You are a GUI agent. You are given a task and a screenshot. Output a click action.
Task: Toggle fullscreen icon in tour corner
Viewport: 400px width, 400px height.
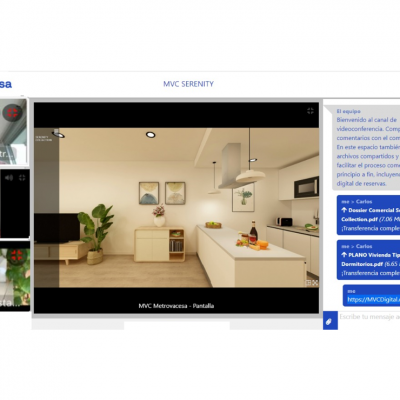(315, 283)
